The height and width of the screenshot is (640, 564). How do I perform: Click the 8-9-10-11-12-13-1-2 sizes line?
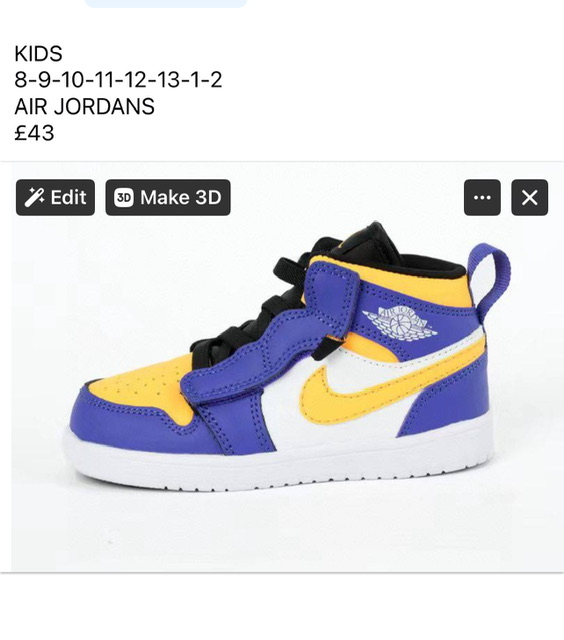[x=118, y=80]
